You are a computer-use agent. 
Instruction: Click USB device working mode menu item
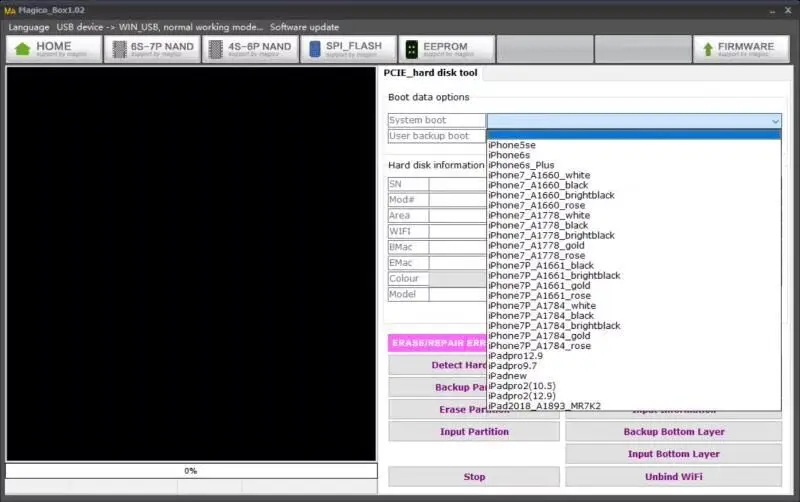click(x=160, y=27)
